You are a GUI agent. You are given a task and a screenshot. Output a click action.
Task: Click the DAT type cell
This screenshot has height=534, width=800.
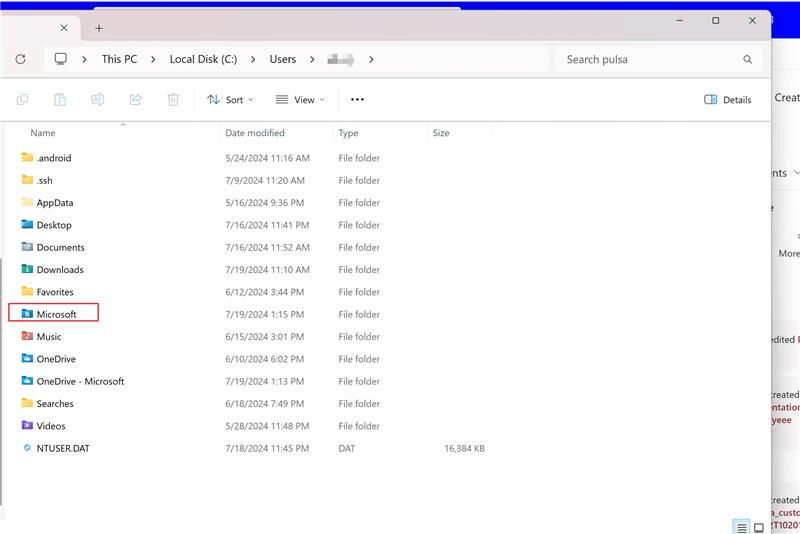point(346,448)
